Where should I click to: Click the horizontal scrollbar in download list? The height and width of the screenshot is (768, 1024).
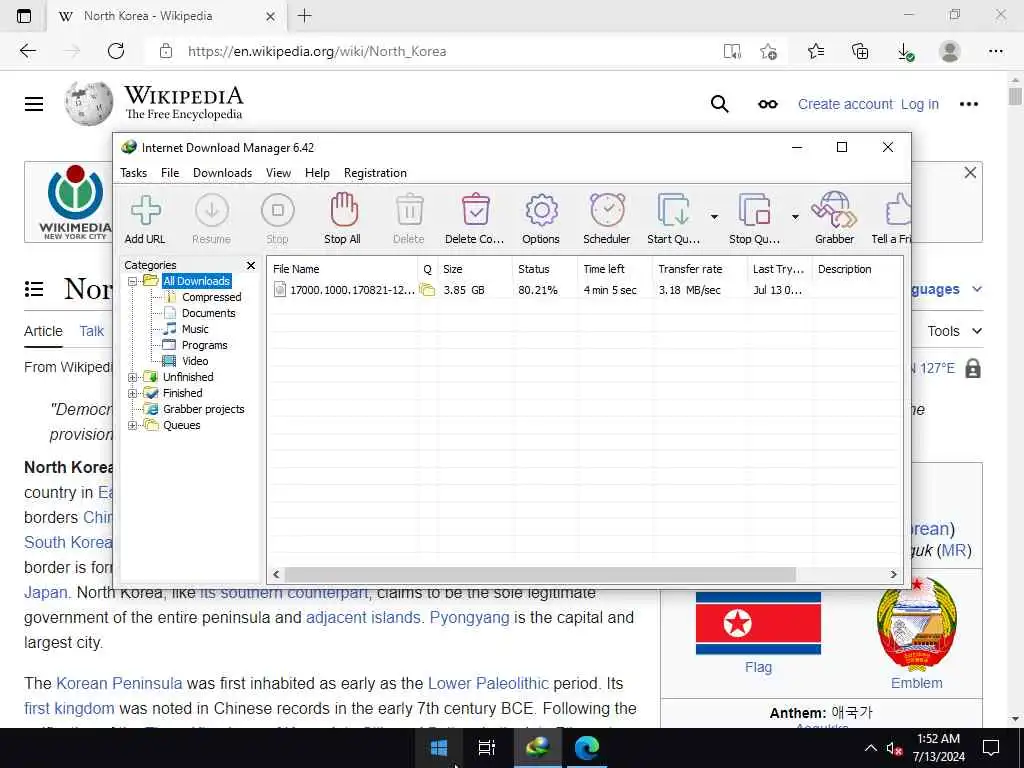(x=540, y=575)
